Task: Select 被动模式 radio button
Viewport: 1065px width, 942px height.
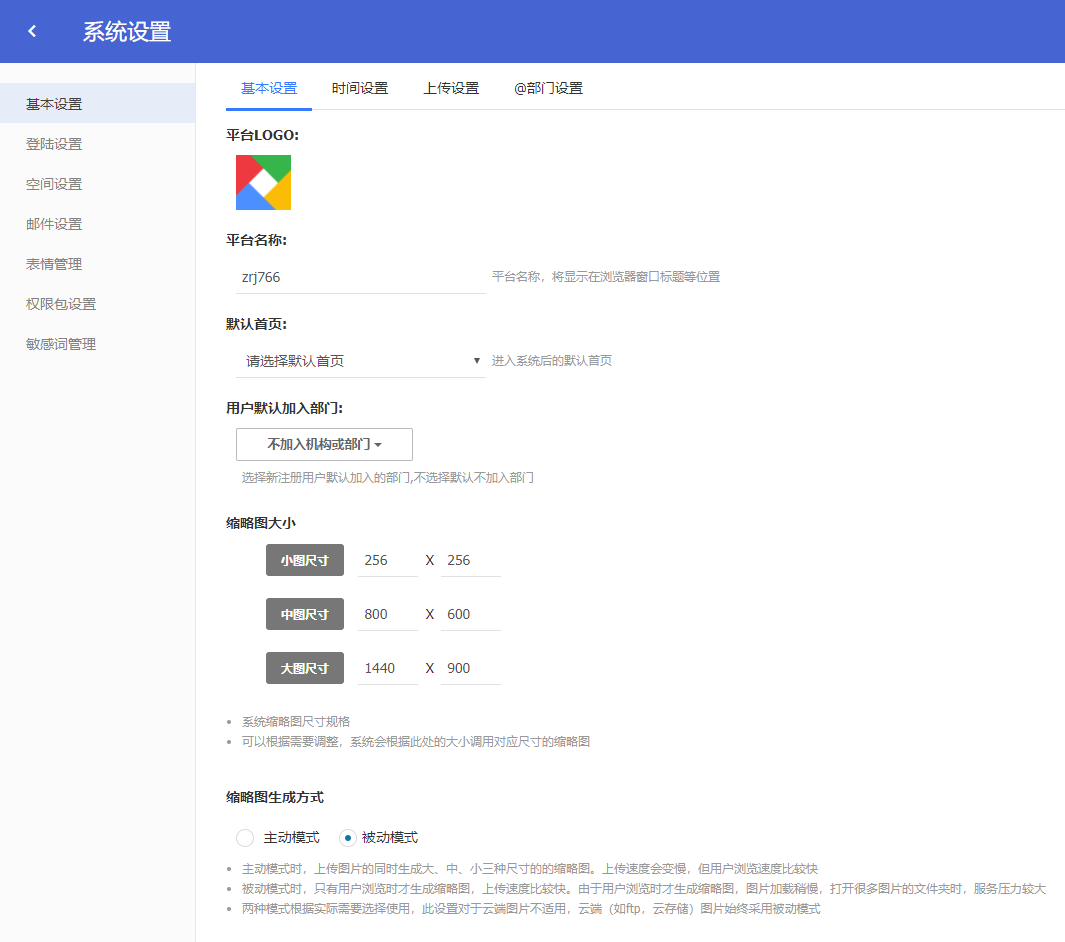Action: pyautogui.click(x=348, y=837)
